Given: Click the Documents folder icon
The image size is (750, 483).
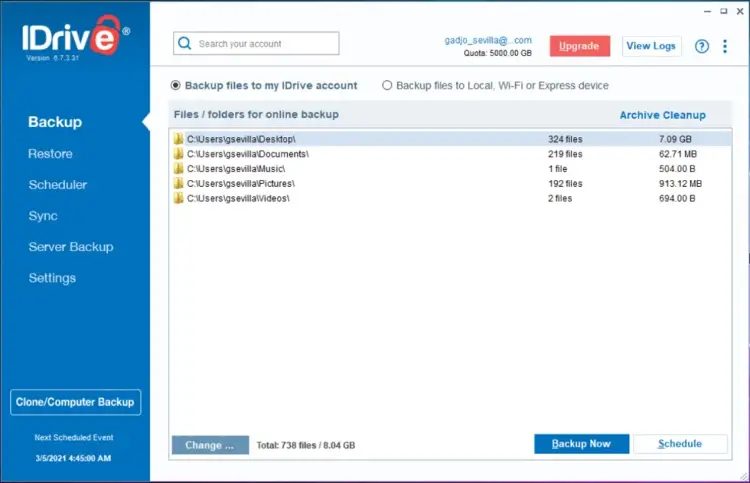Looking at the screenshot, I should tap(178, 154).
